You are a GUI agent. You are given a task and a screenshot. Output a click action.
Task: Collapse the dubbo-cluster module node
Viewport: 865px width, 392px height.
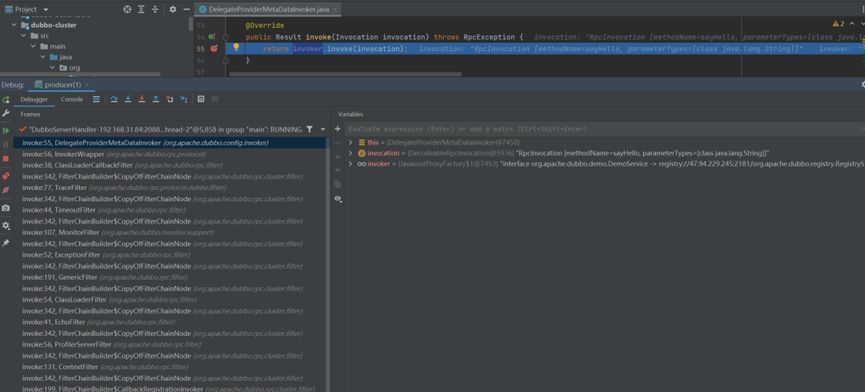[x=14, y=25]
